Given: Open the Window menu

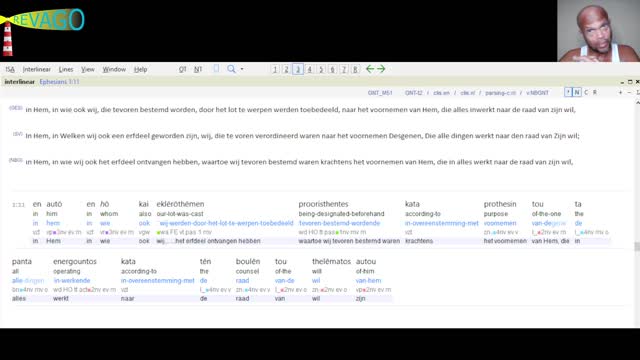Looking at the screenshot, I should (x=114, y=69).
